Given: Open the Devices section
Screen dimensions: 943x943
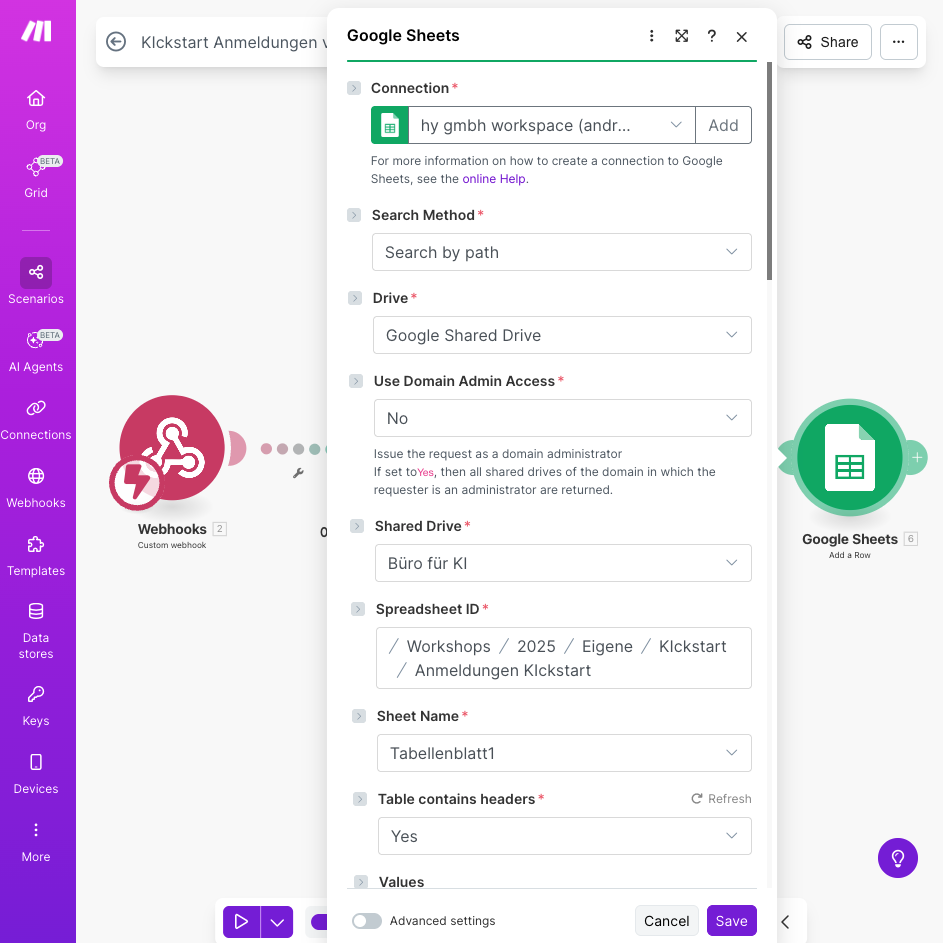Looking at the screenshot, I should pos(36,774).
